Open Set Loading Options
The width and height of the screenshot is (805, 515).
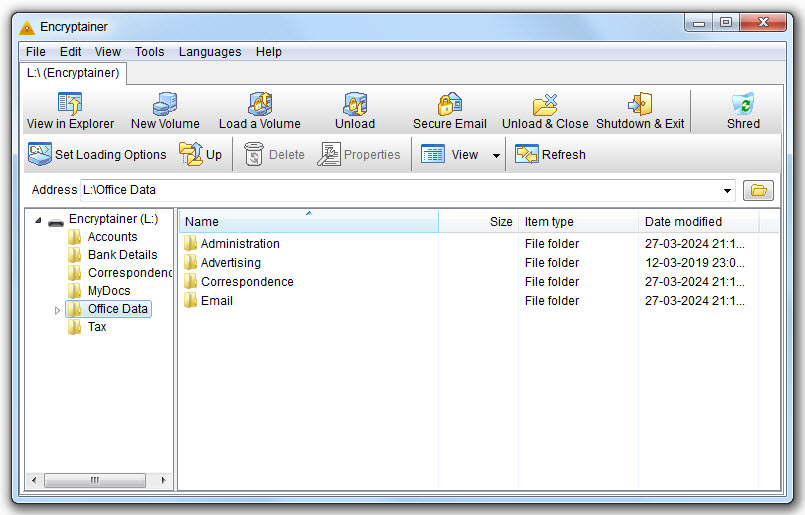point(97,154)
